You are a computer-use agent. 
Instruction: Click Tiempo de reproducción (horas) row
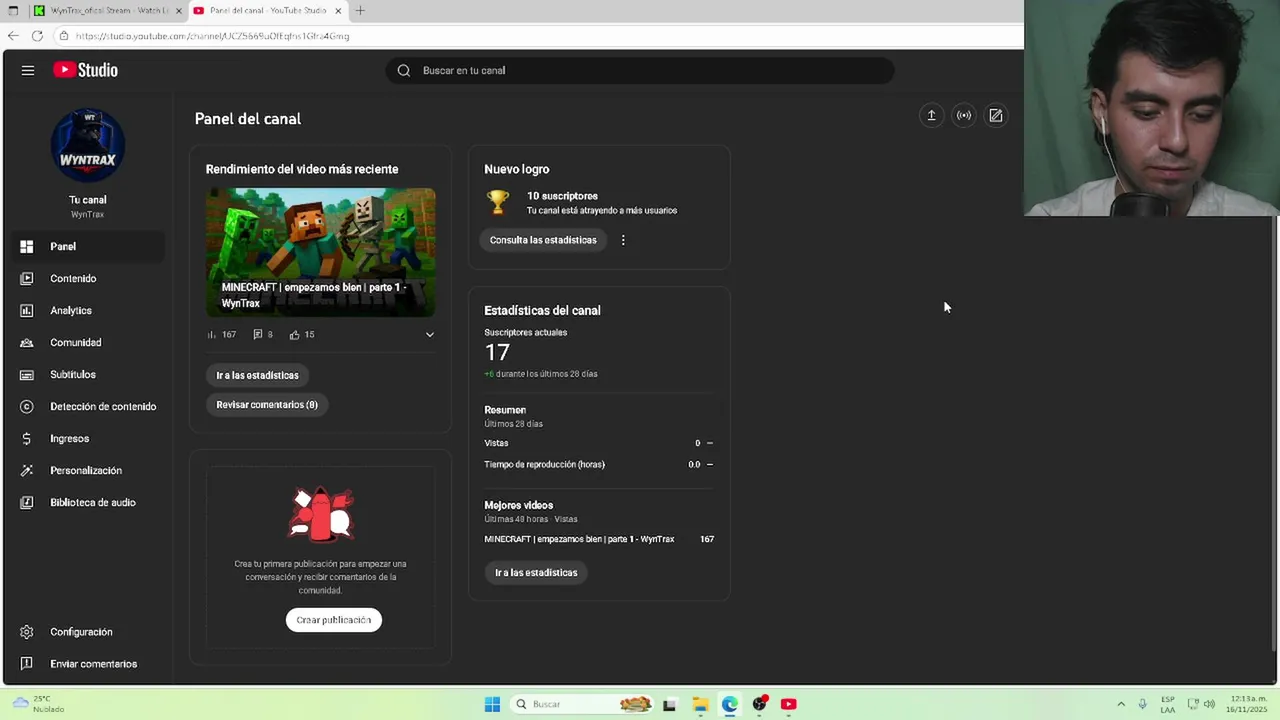(x=599, y=464)
